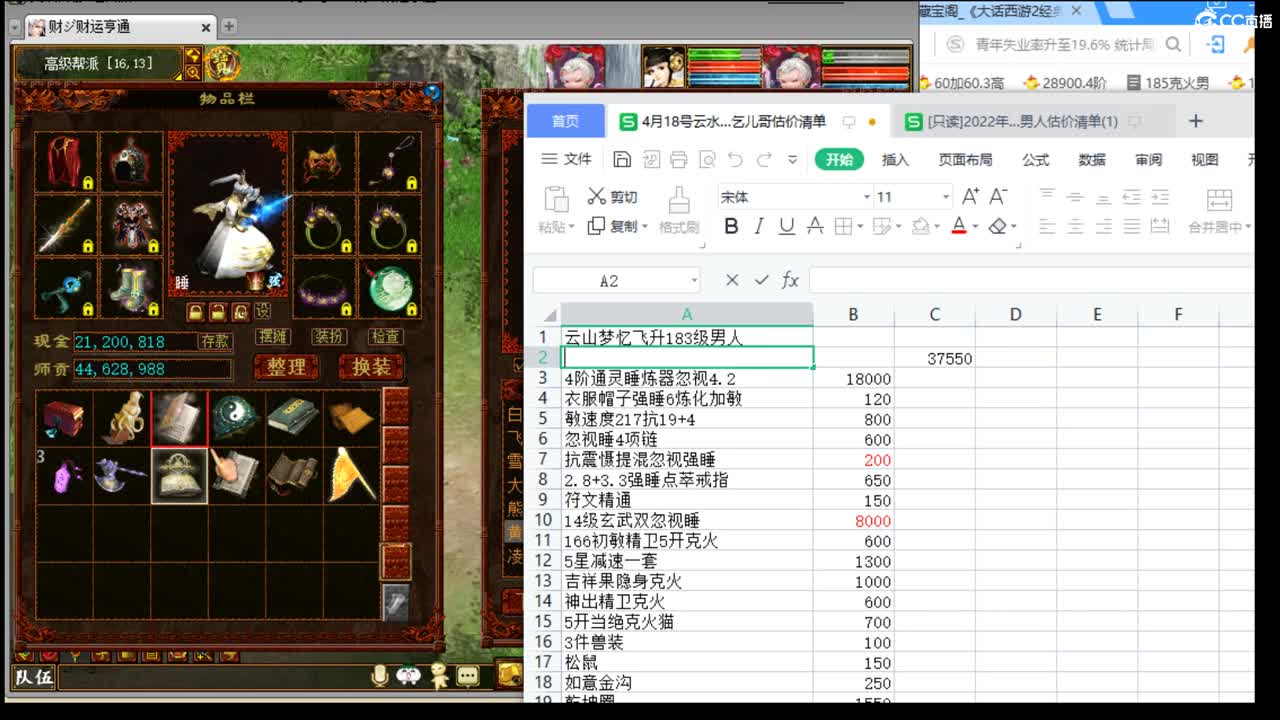Open the font name dropdown 宋体
The width and height of the screenshot is (1280, 720).
[x=866, y=197]
